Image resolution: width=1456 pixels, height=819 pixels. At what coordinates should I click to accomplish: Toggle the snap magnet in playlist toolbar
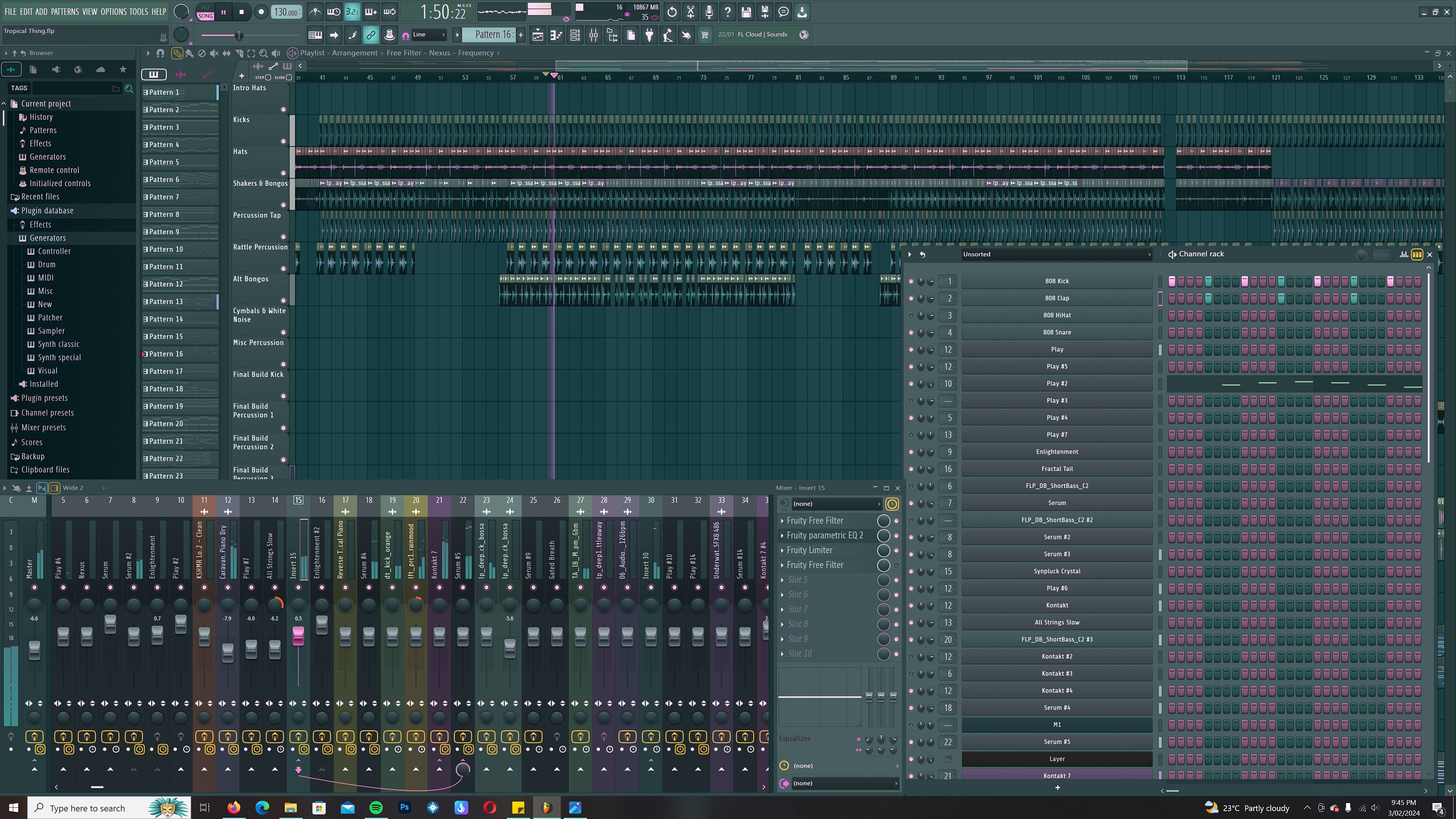(x=161, y=53)
